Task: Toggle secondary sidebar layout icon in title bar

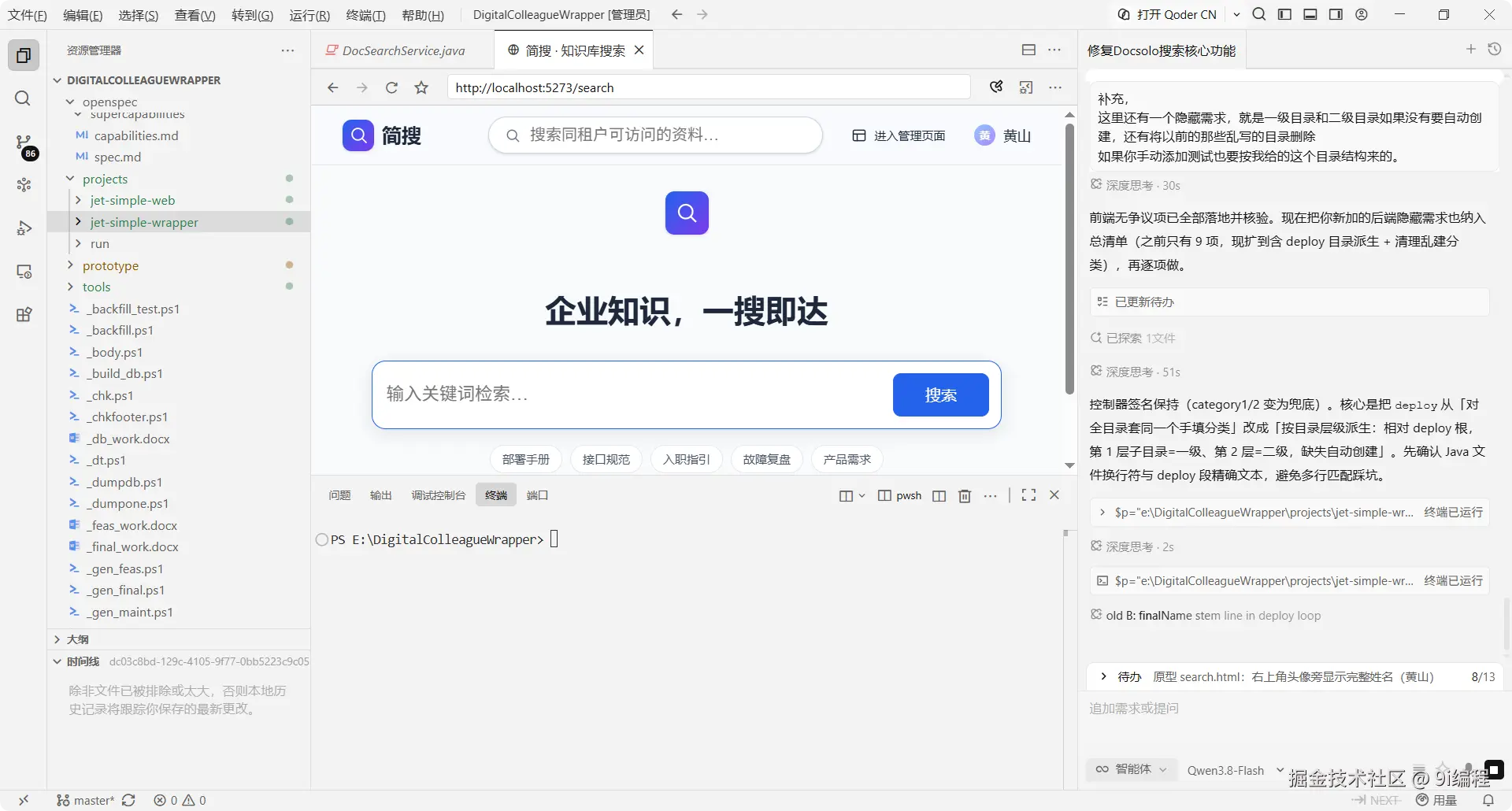Action: click(1336, 14)
